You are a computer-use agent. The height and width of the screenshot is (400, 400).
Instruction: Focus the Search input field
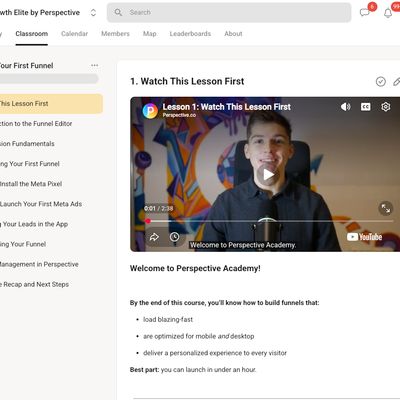point(229,12)
